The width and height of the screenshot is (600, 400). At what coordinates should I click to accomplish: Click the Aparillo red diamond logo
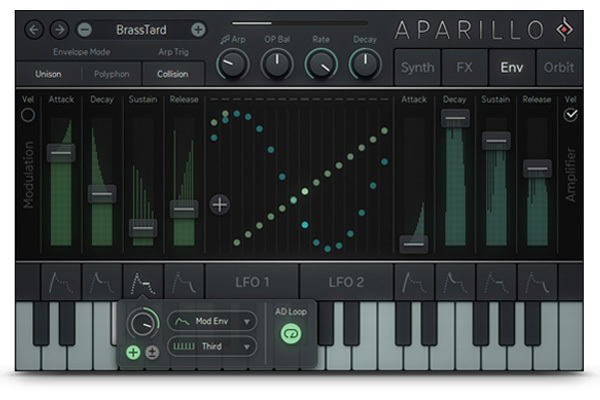click(564, 29)
